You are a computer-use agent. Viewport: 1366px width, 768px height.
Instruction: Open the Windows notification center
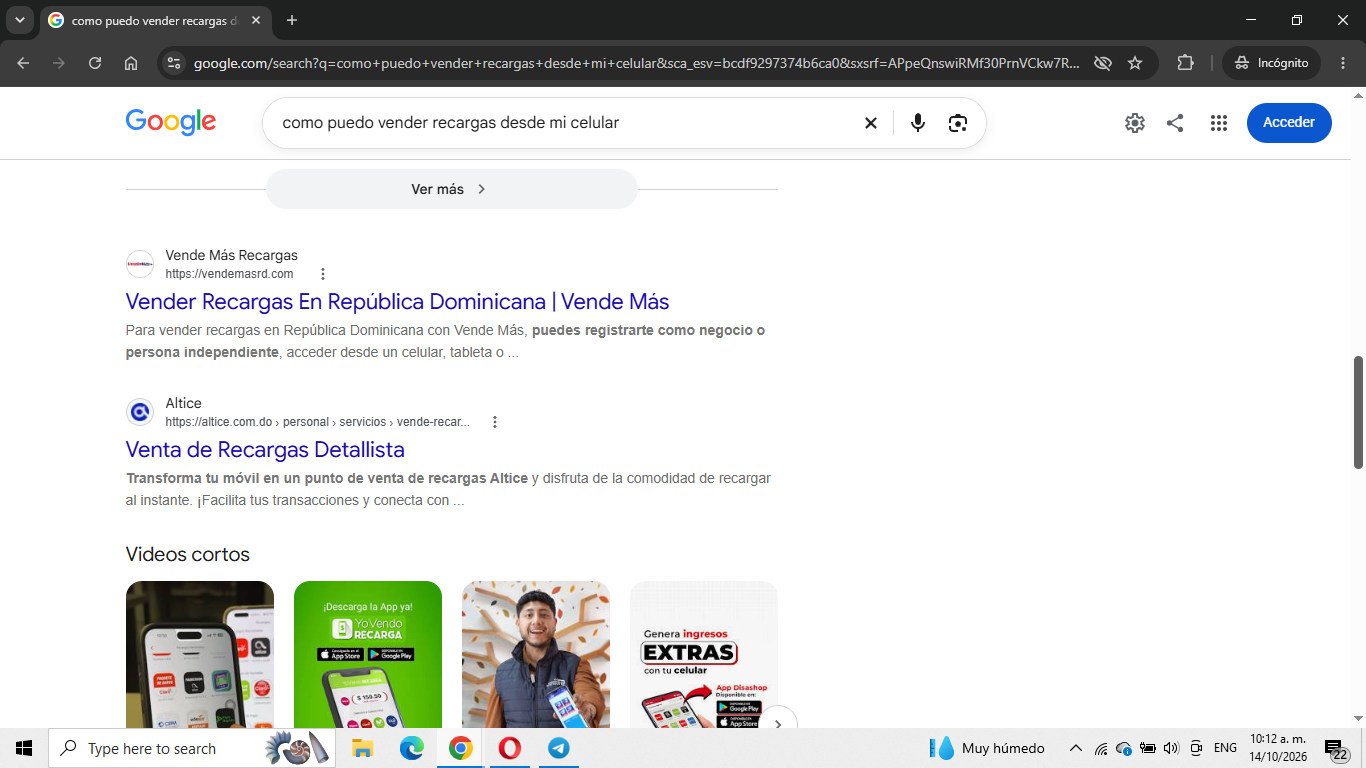coord(1336,748)
